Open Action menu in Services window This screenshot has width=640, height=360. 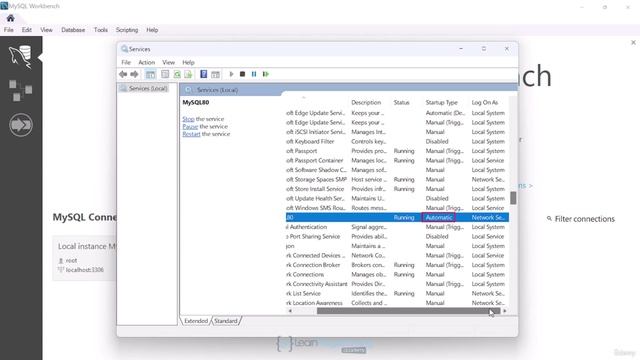tap(147, 62)
